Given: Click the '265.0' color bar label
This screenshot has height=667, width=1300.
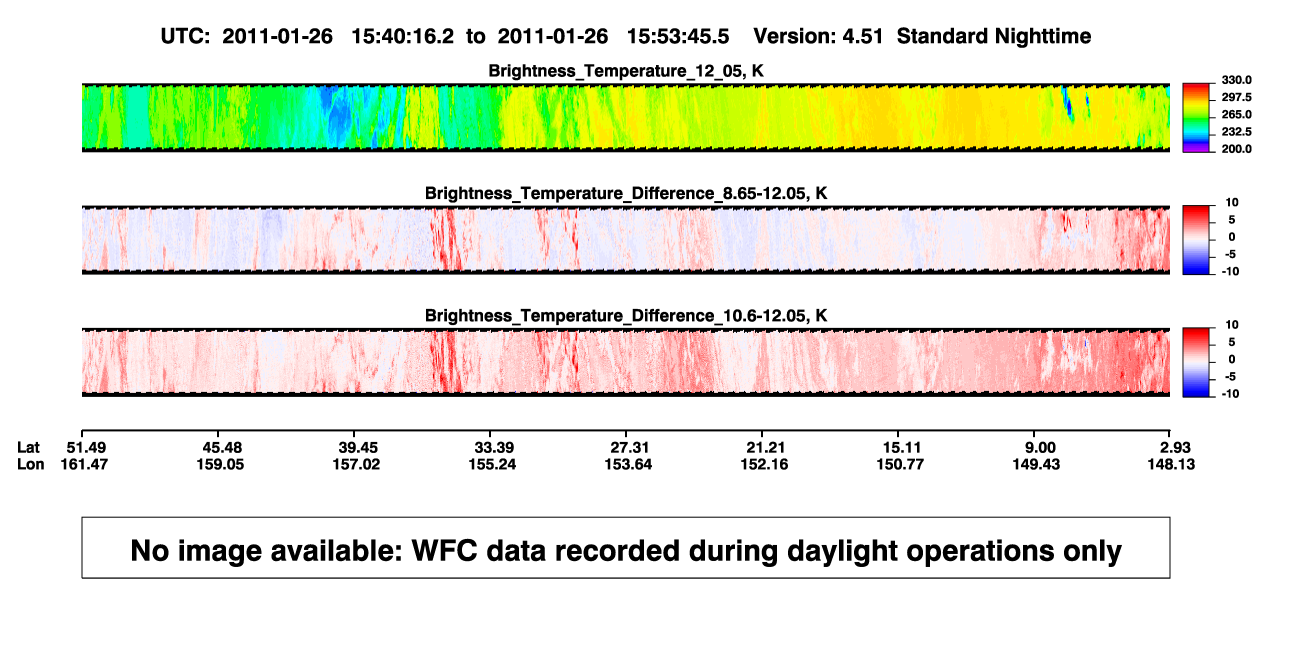Looking at the screenshot, I should point(1235,114).
